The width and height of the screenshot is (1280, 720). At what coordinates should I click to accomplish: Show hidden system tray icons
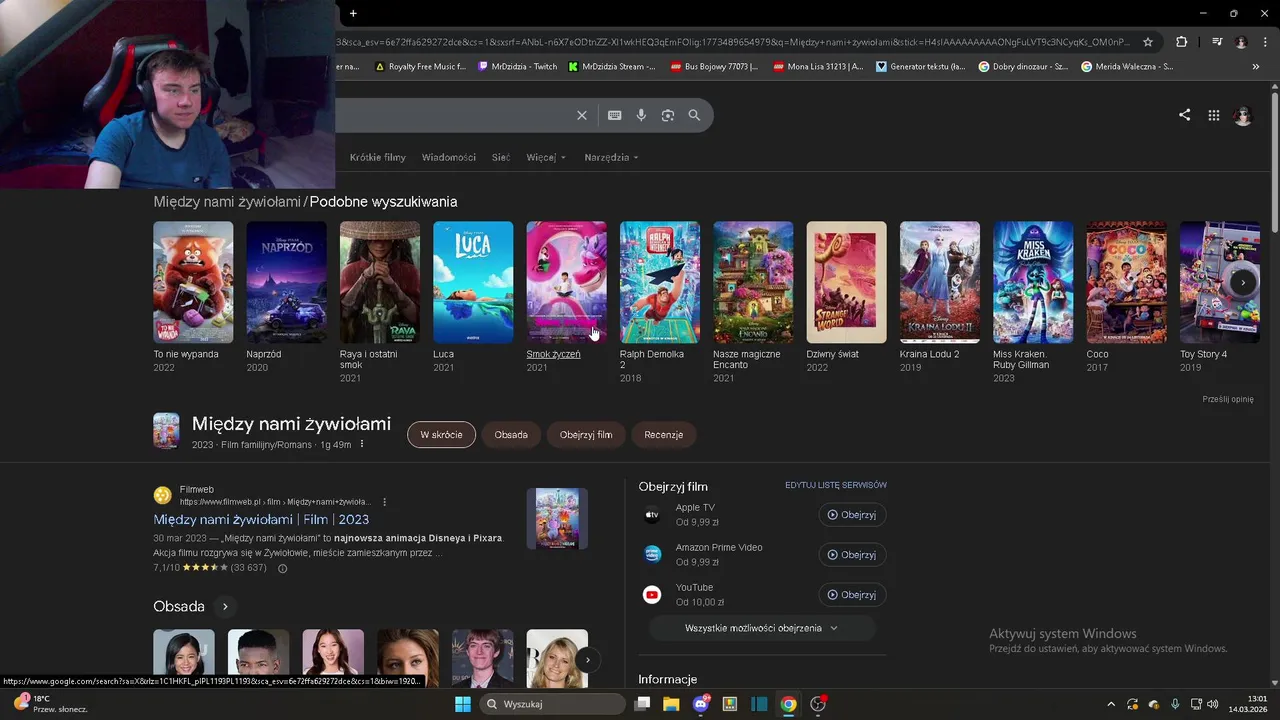point(1110,704)
